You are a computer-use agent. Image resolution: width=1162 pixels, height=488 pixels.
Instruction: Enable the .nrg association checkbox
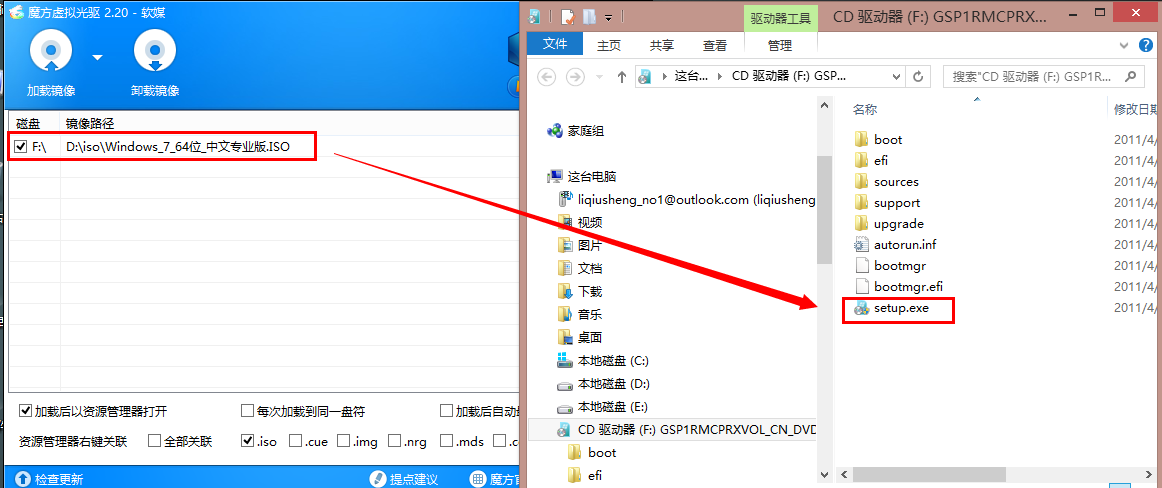pyautogui.click(x=394, y=441)
